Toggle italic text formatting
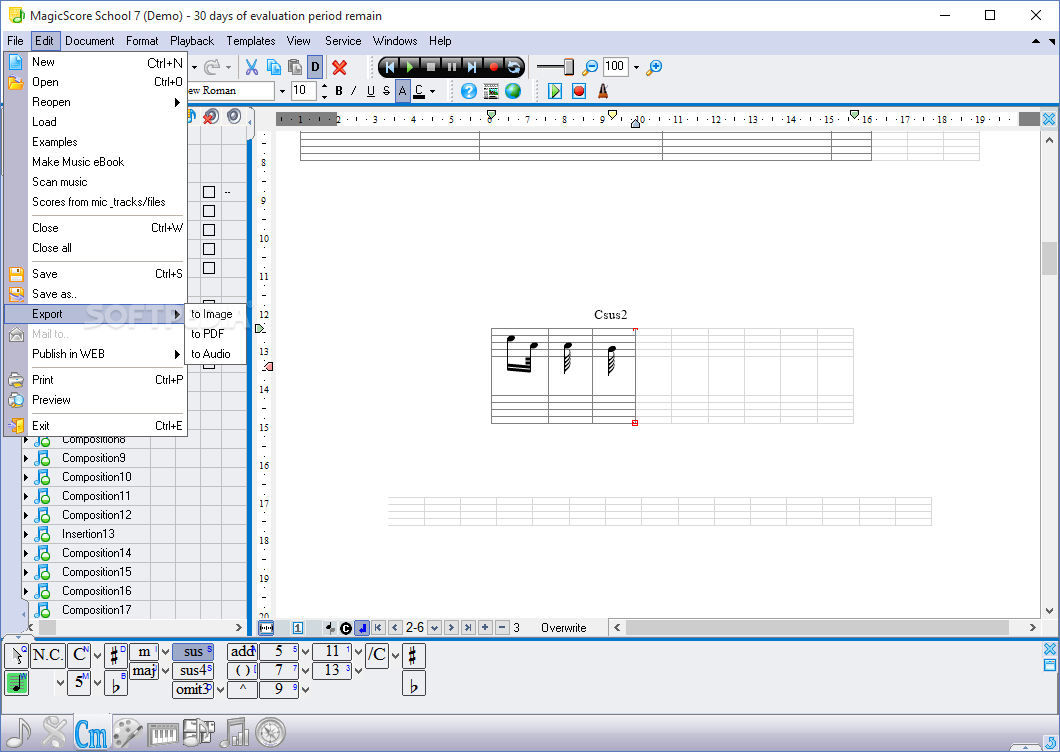This screenshot has width=1060, height=752. coord(354,91)
